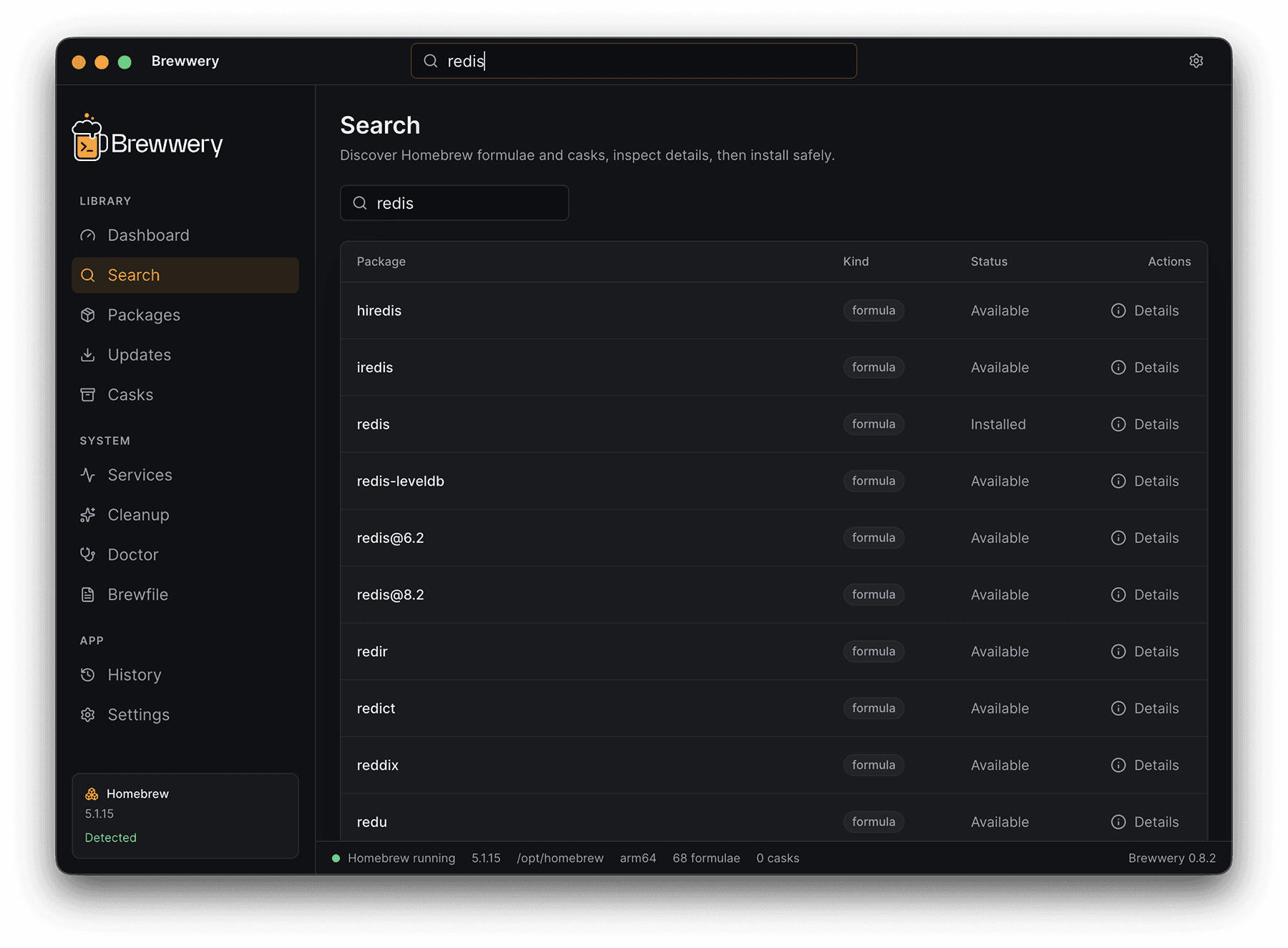
Task: Click the Dashboard gauge icon
Action: (x=88, y=235)
